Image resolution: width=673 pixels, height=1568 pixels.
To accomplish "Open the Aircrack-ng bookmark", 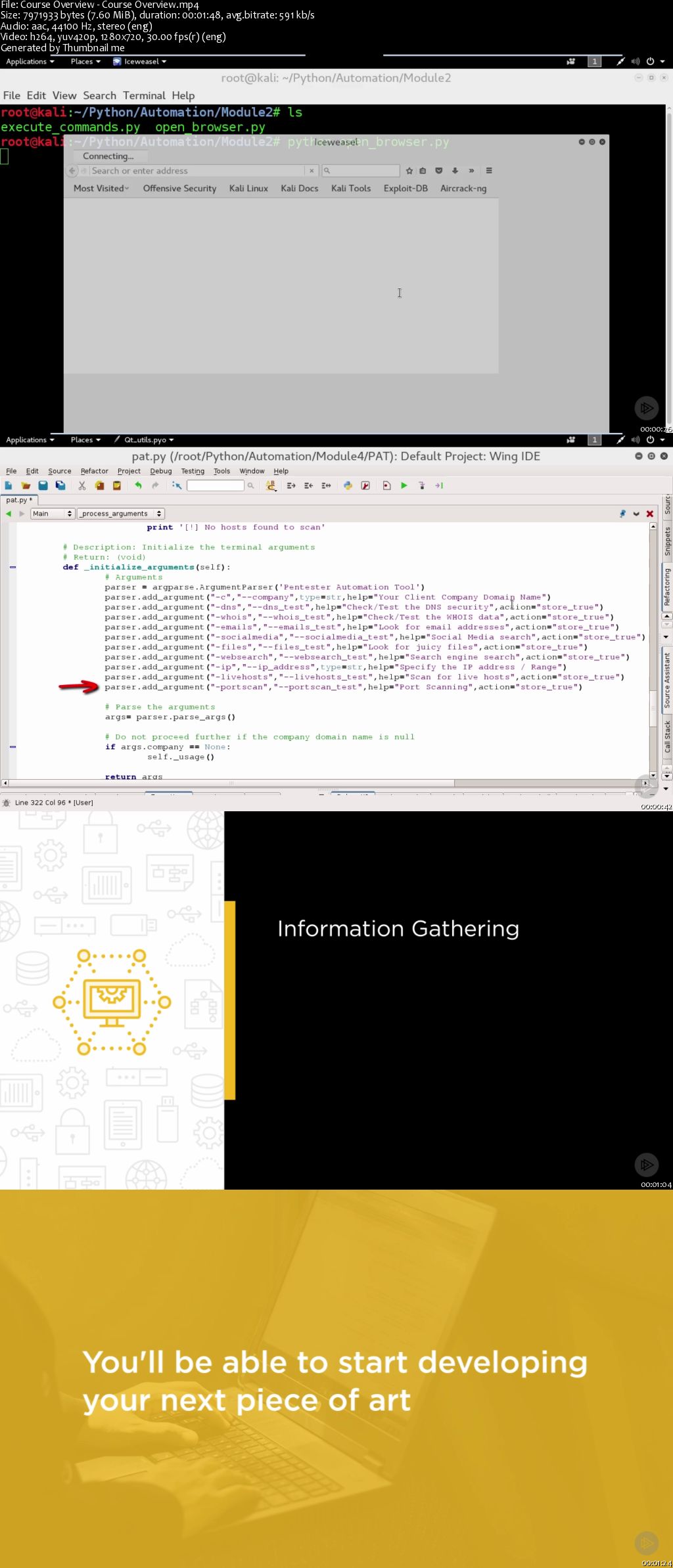I will pyautogui.click(x=463, y=189).
